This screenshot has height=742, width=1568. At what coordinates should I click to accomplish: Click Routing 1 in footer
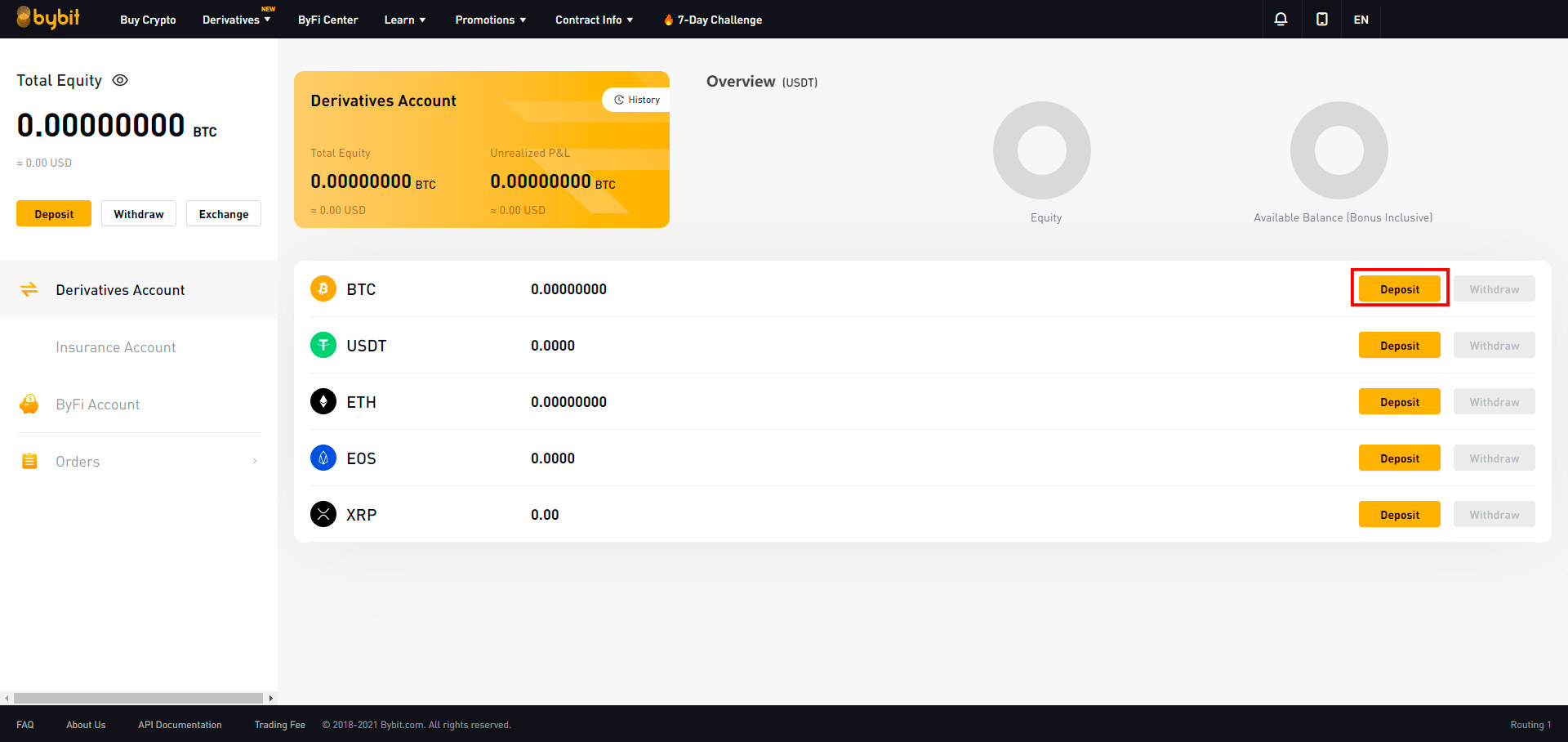point(1530,725)
